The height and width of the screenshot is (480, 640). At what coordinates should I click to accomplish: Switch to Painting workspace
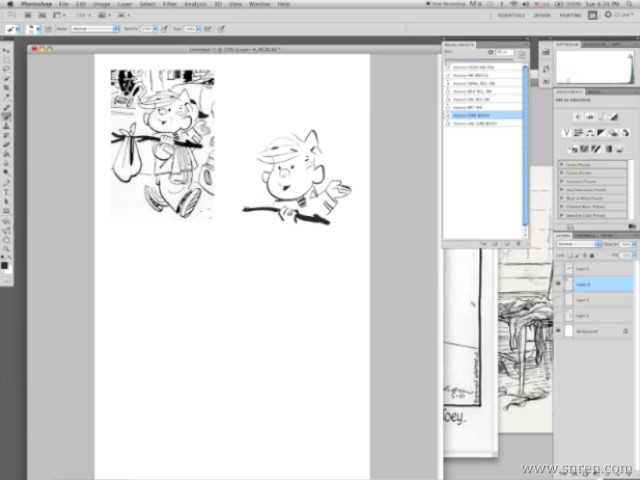point(570,16)
